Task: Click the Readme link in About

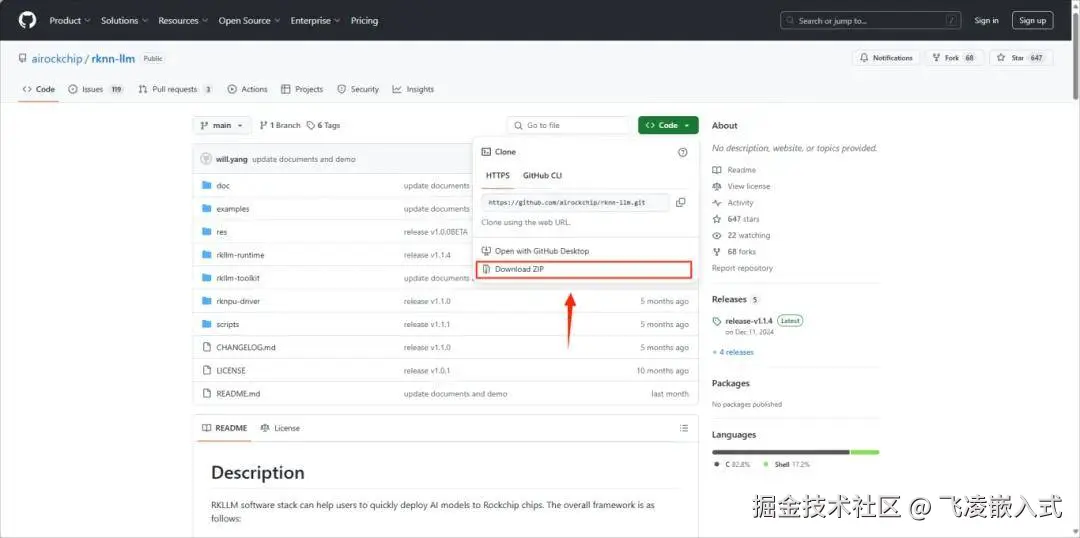Action: (x=734, y=170)
